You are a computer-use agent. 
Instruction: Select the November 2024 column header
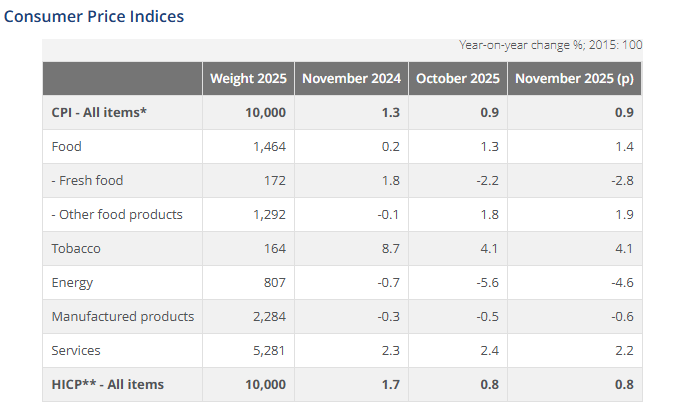(352, 78)
